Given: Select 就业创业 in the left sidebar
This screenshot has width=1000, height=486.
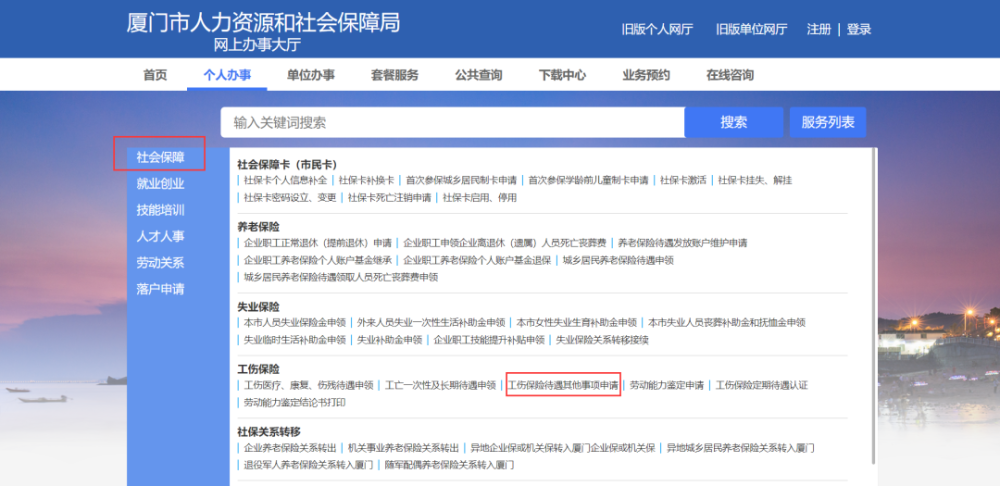Looking at the screenshot, I should 160,184.
